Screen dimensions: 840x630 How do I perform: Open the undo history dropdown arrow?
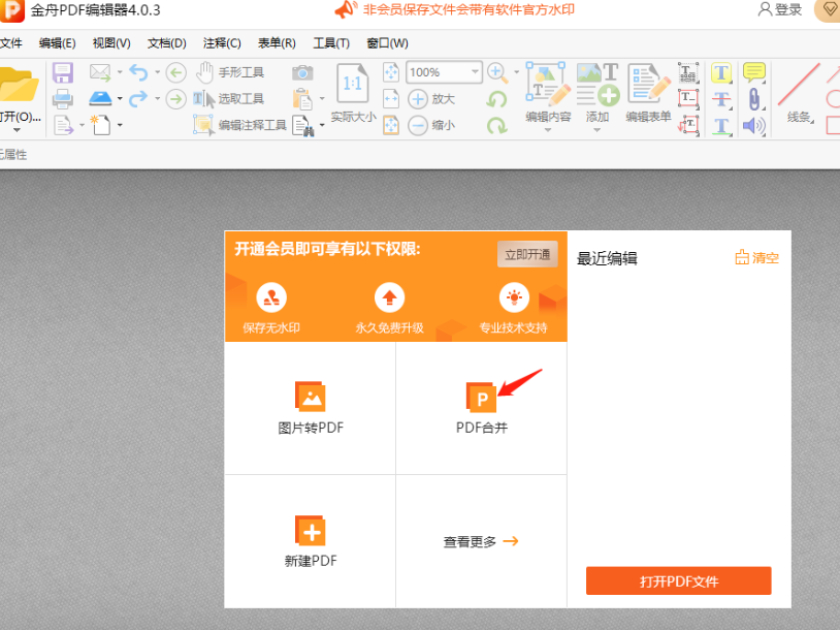pyautogui.click(x=158, y=72)
